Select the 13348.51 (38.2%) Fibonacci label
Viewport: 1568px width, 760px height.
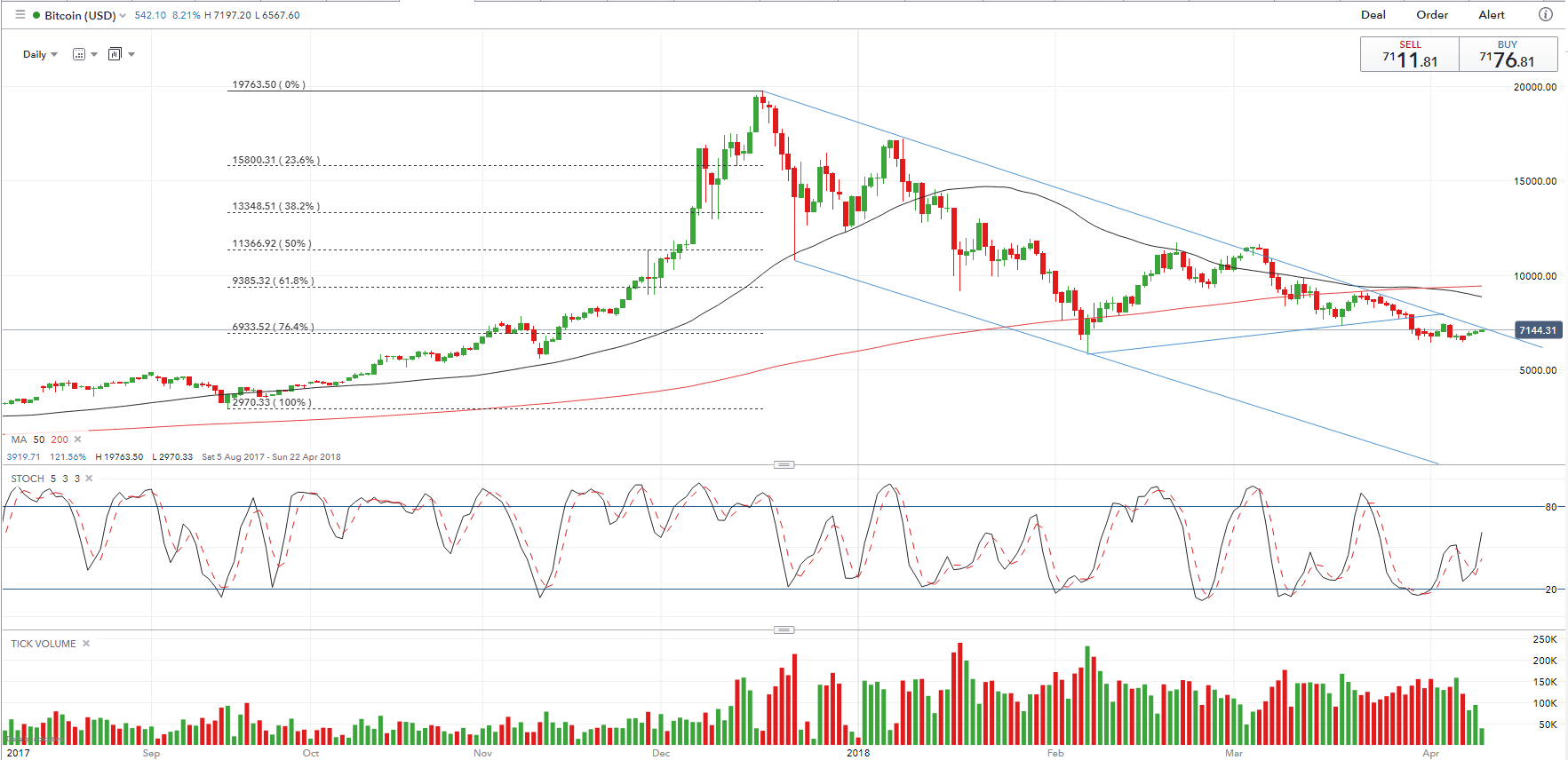point(276,206)
